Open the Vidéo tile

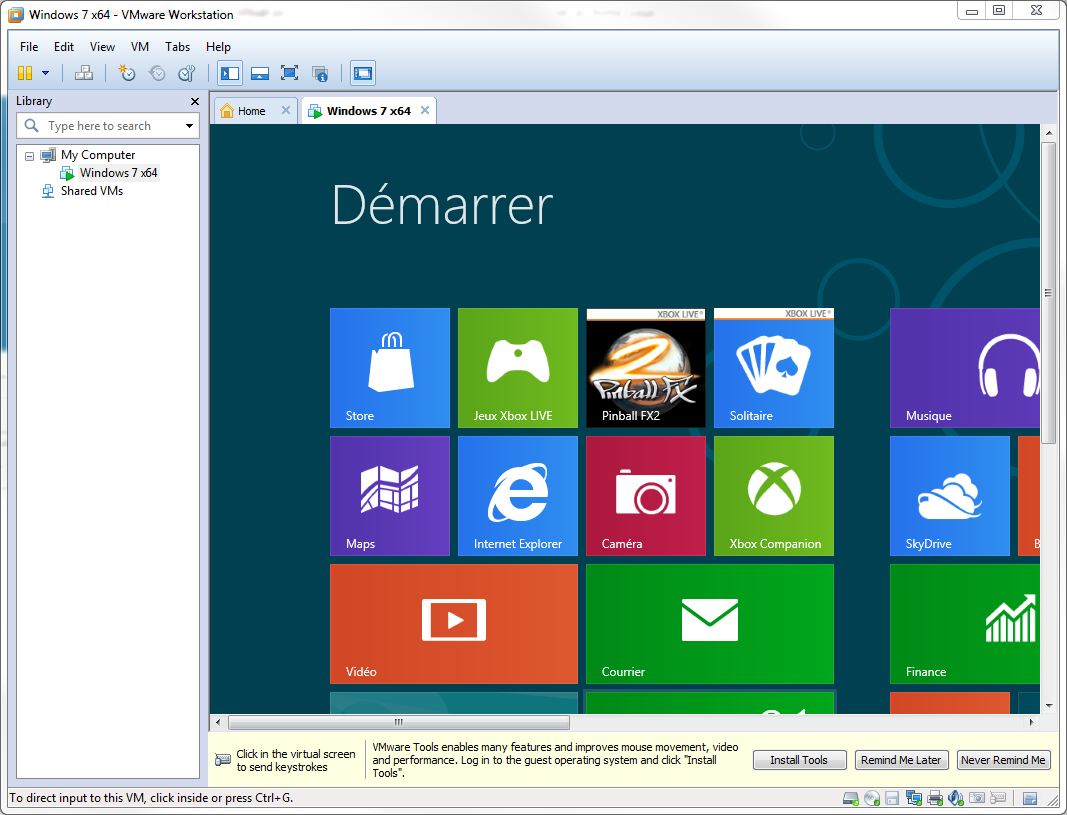pyautogui.click(x=454, y=624)
